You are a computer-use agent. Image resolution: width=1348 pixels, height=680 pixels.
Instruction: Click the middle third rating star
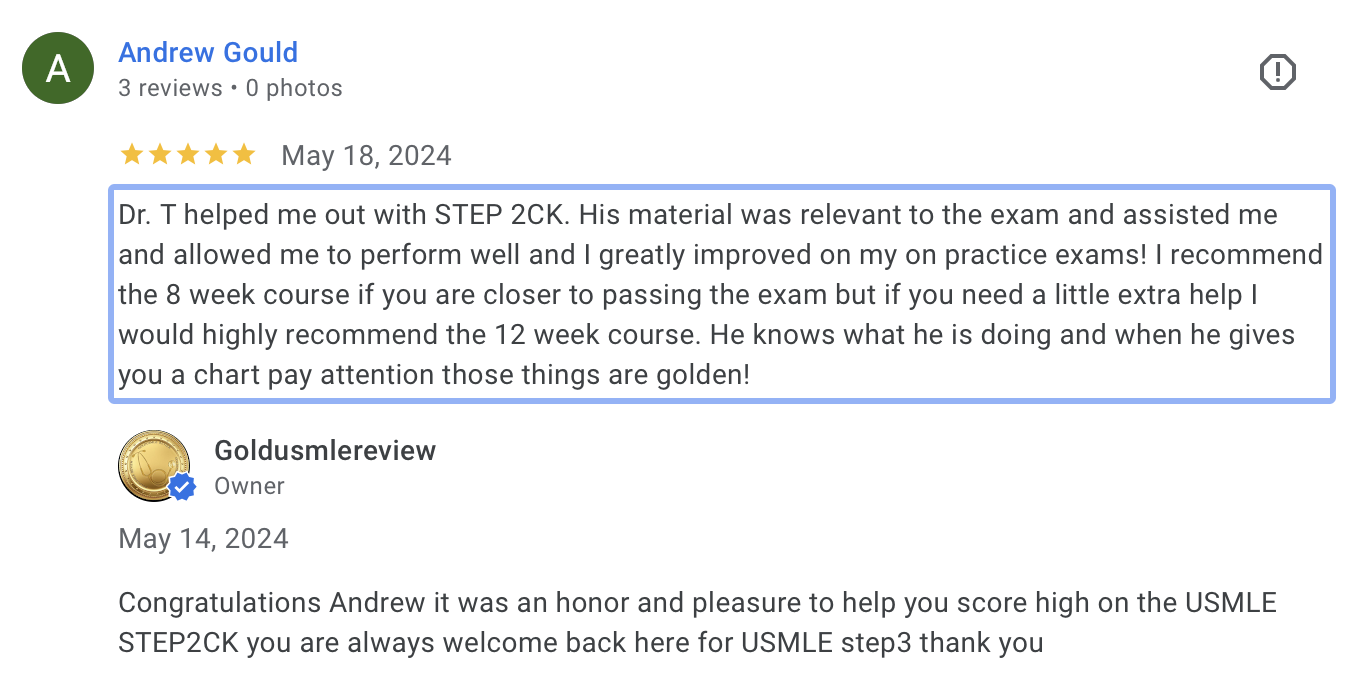(187, 155)
